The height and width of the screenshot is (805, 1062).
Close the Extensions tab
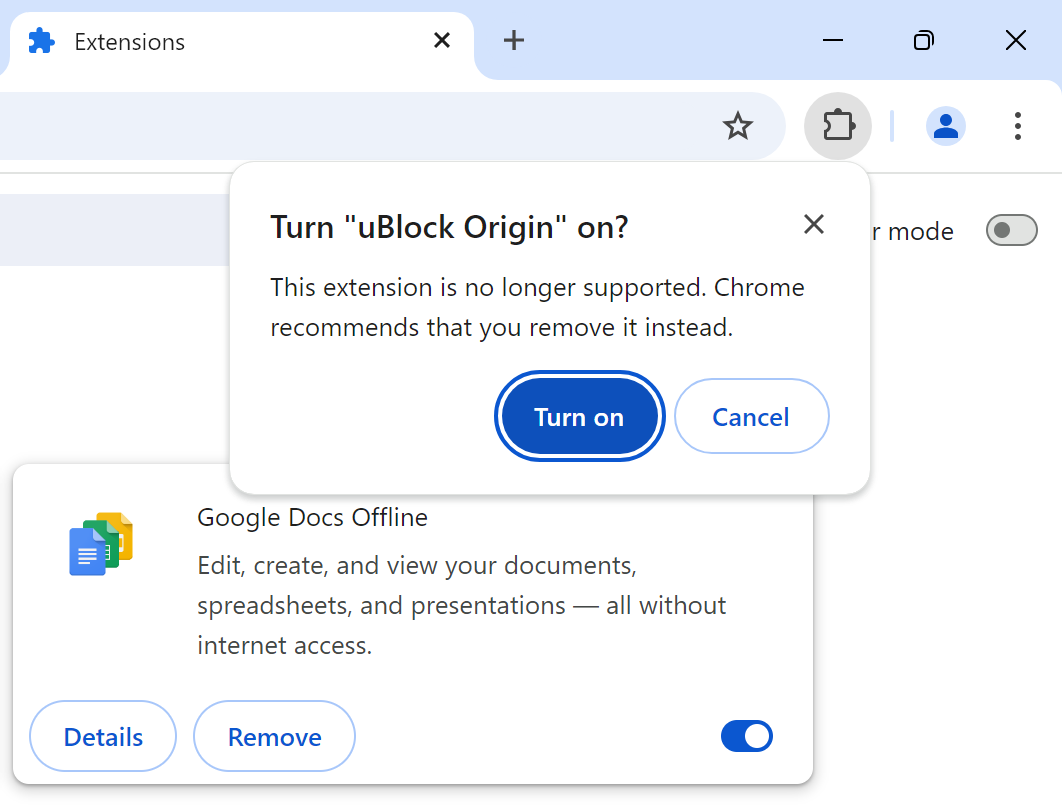pos(441,40)
